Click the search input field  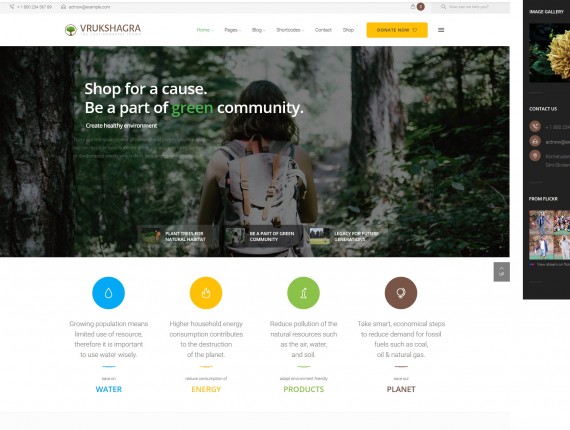(470, 7)
